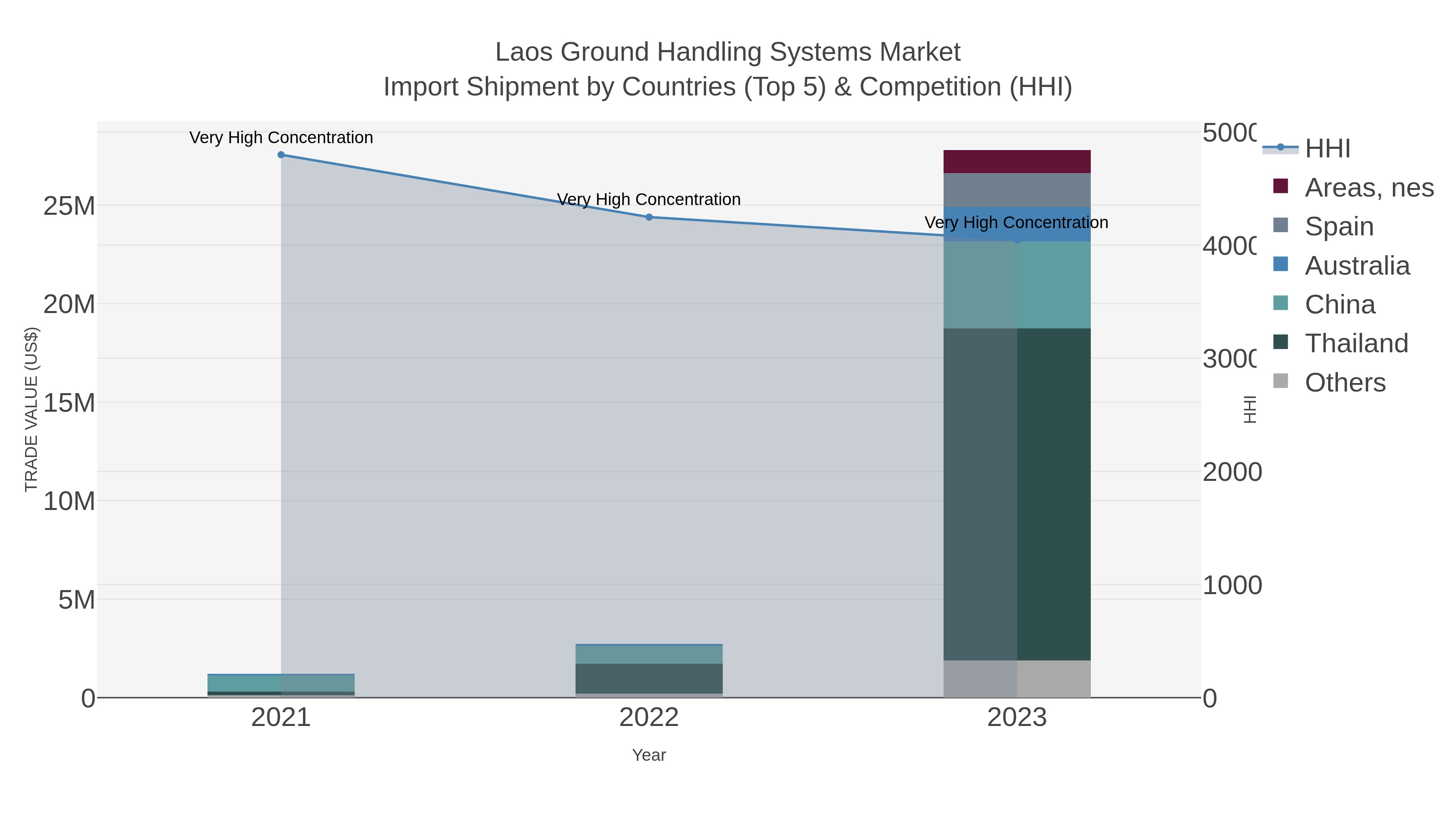The width and height of the screenshot is (1456, 819).
Task: Click the 2022 Very High Concentration annotation
Action: pos(649,199)
